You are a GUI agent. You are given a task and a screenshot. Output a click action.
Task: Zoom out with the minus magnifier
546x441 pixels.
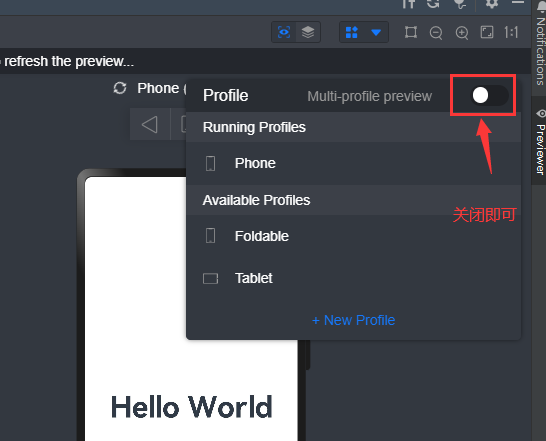(x=436, y=33)
